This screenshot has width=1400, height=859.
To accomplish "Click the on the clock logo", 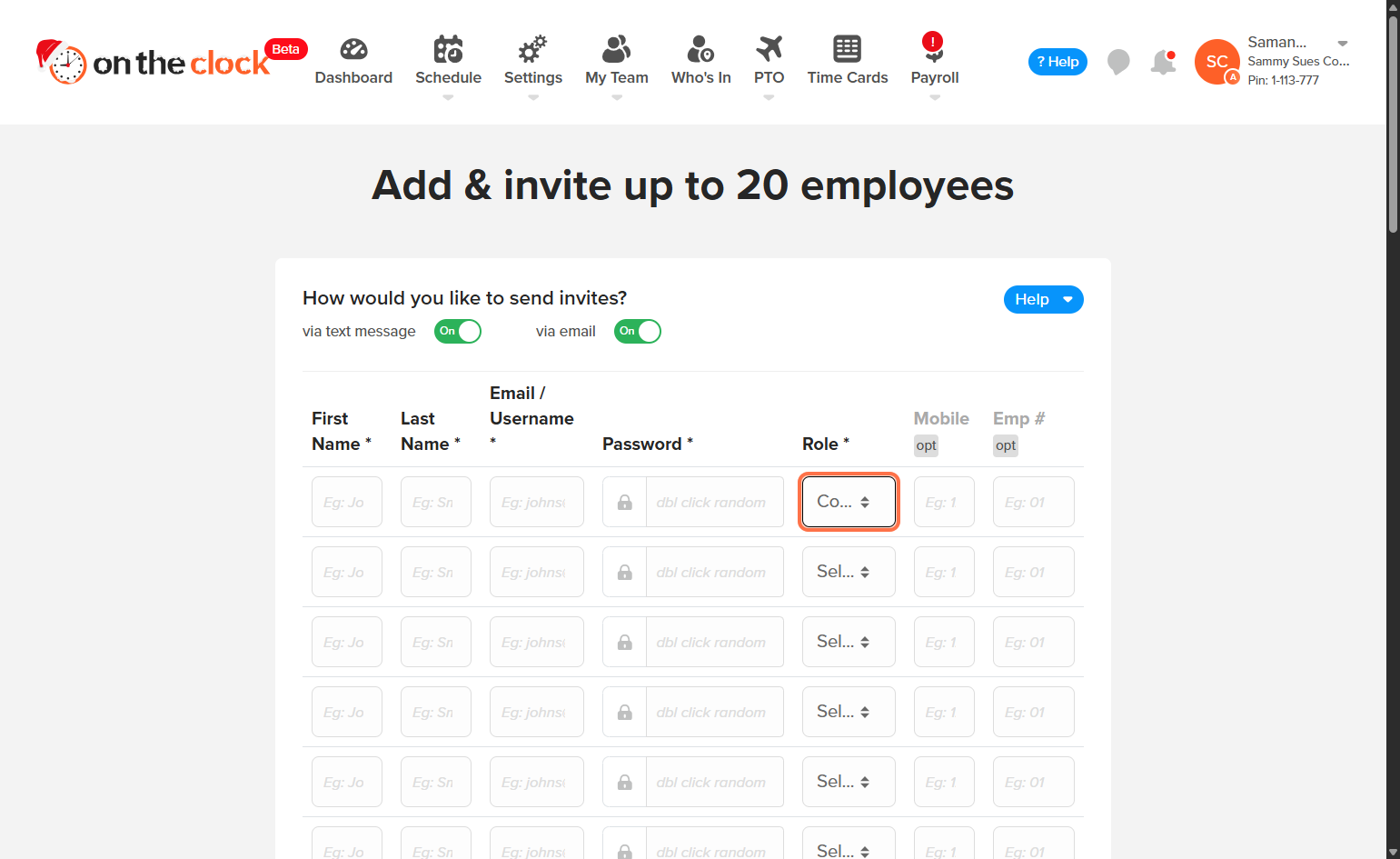I will point(154,62).
